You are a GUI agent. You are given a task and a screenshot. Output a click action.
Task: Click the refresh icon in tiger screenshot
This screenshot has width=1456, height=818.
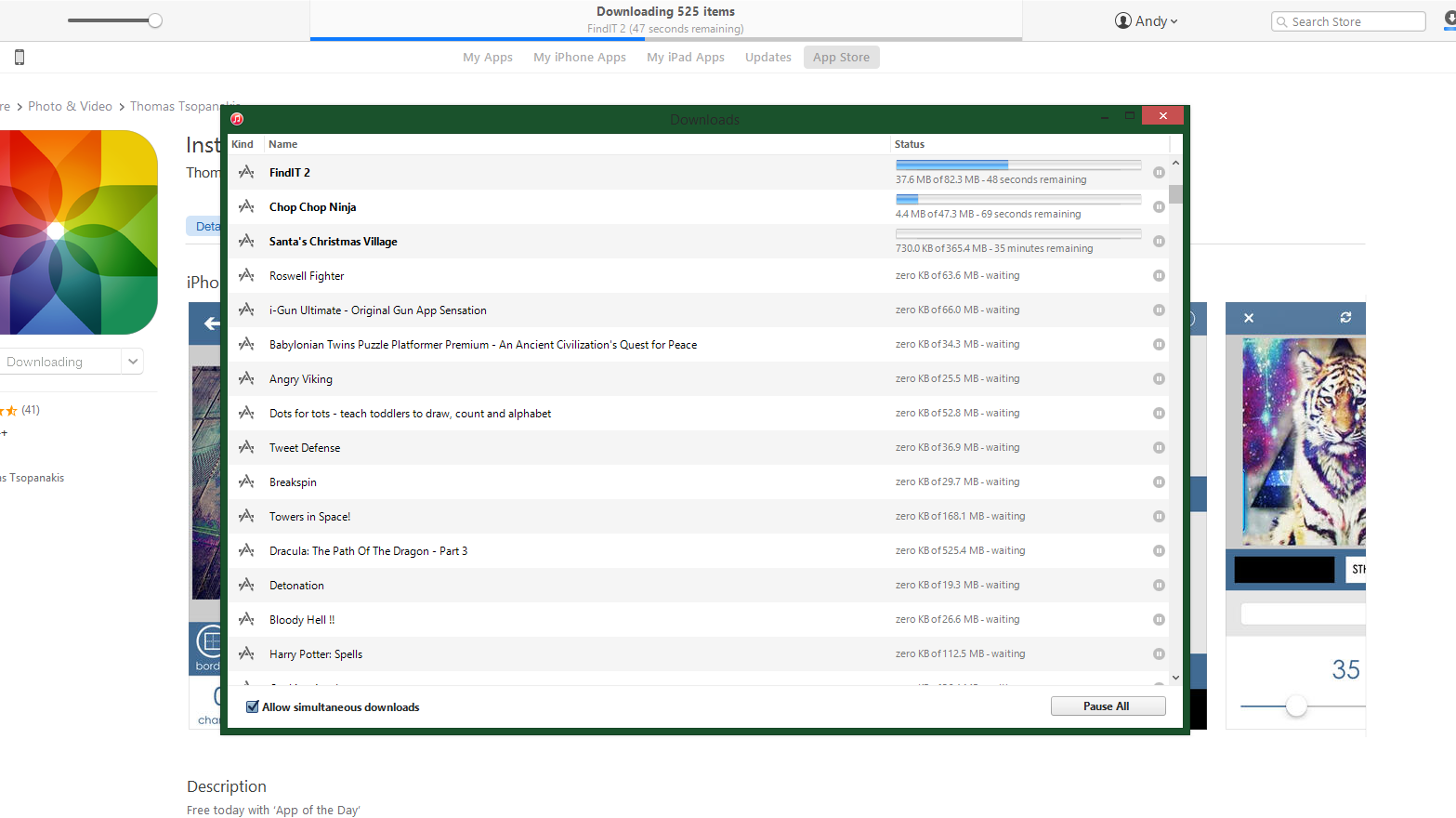[1345, 317]
